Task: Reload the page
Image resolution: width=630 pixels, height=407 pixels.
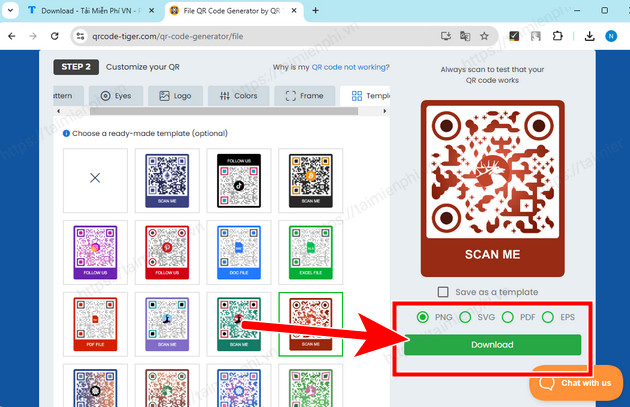Action: point(55,36)
